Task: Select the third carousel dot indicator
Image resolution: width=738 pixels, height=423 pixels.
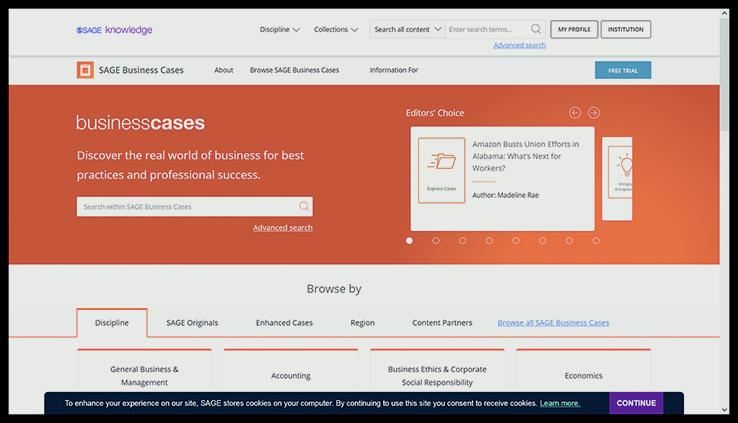Action: 463,240
